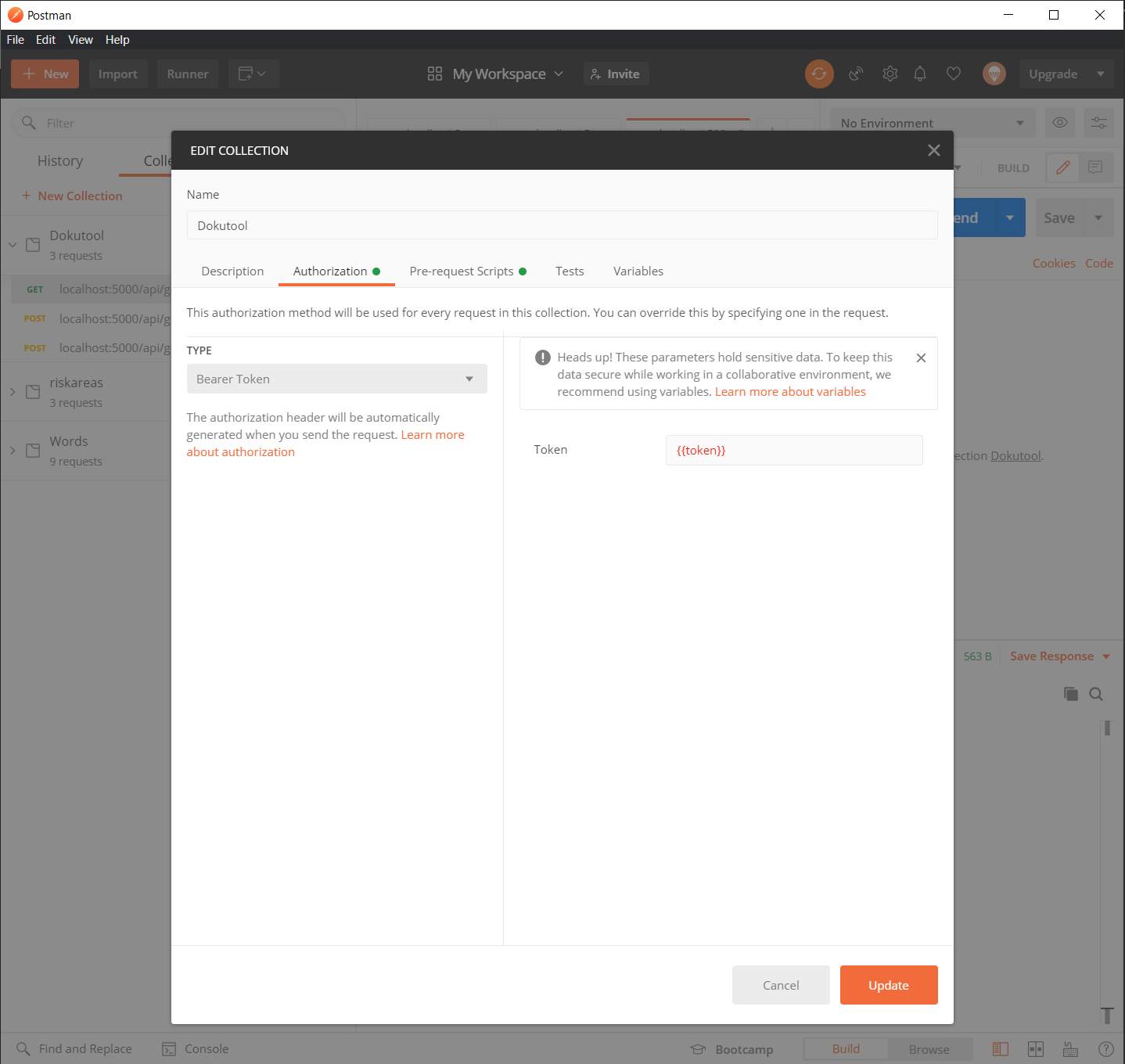Click the Update button

coord(889,985)
